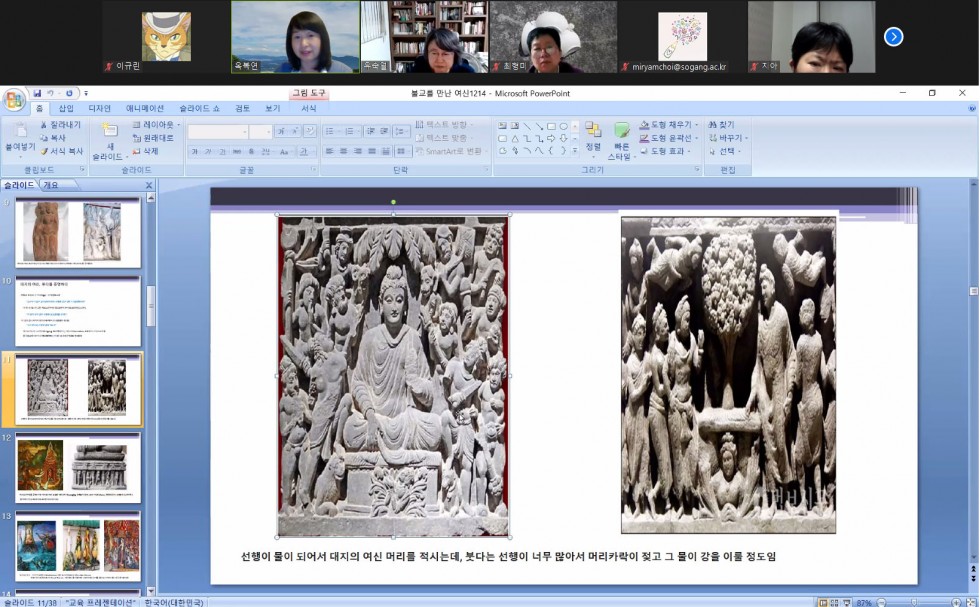Toggle strikethrough formatting

(x=236, y=151)
